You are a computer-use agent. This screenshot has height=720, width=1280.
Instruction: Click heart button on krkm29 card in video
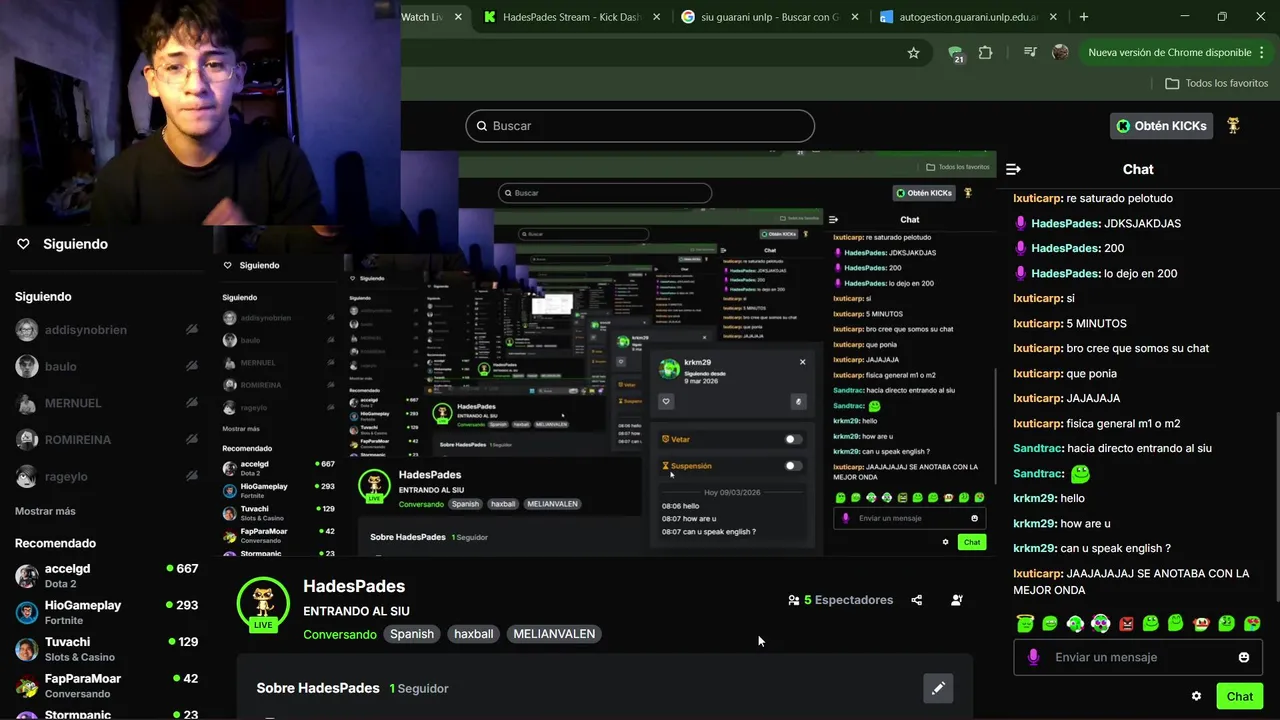pyautogui.click(x=666, y=402)
